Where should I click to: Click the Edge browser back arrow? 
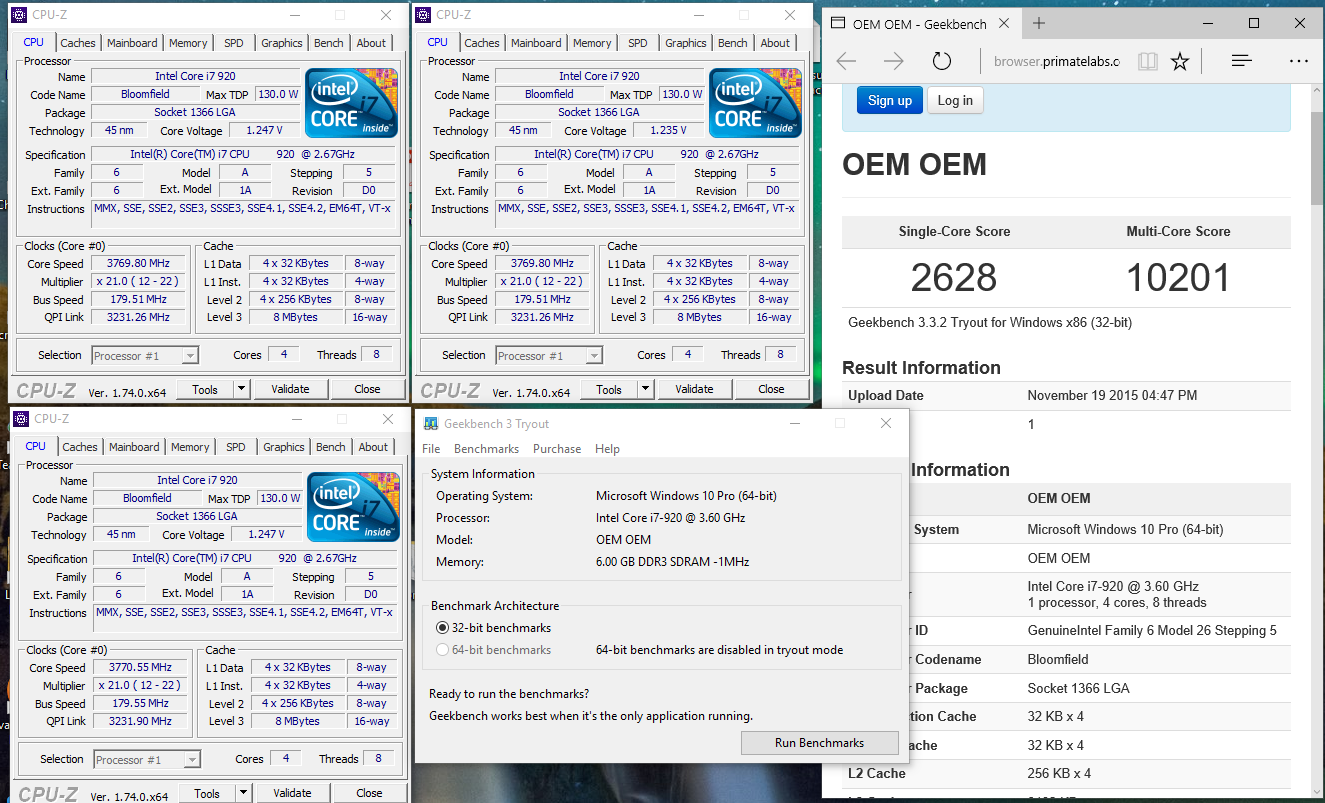pyautogui.click(x=847, y=61)
